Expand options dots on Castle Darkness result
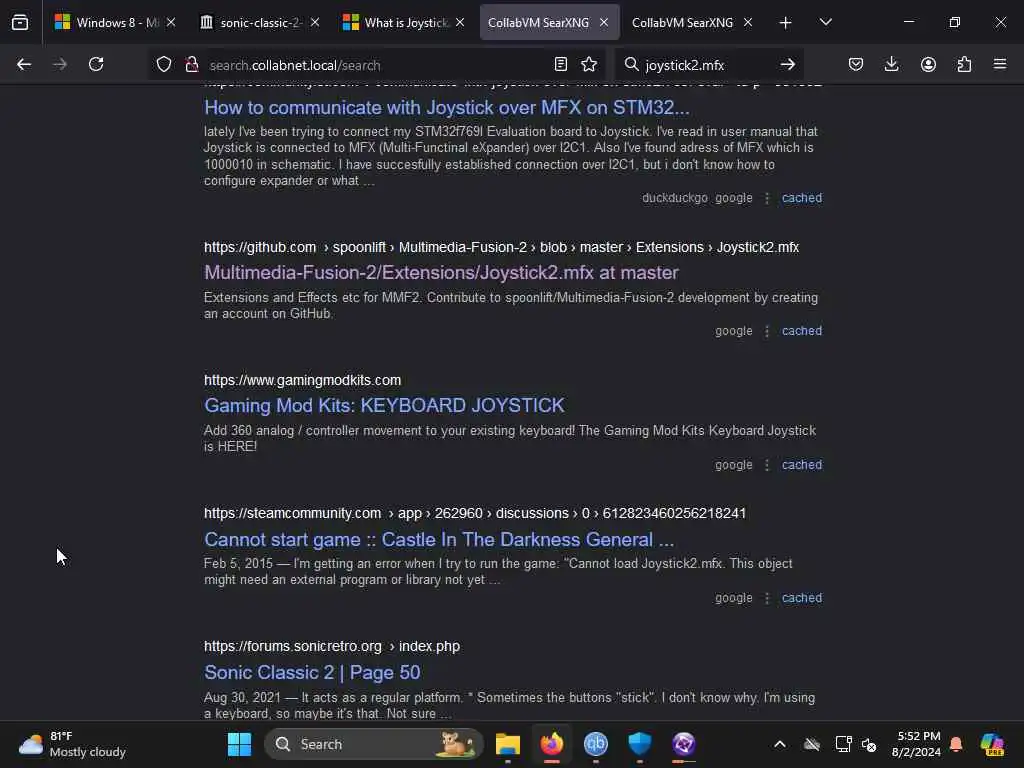This screenshot has width=1024, height=768. tap(767, 598)
